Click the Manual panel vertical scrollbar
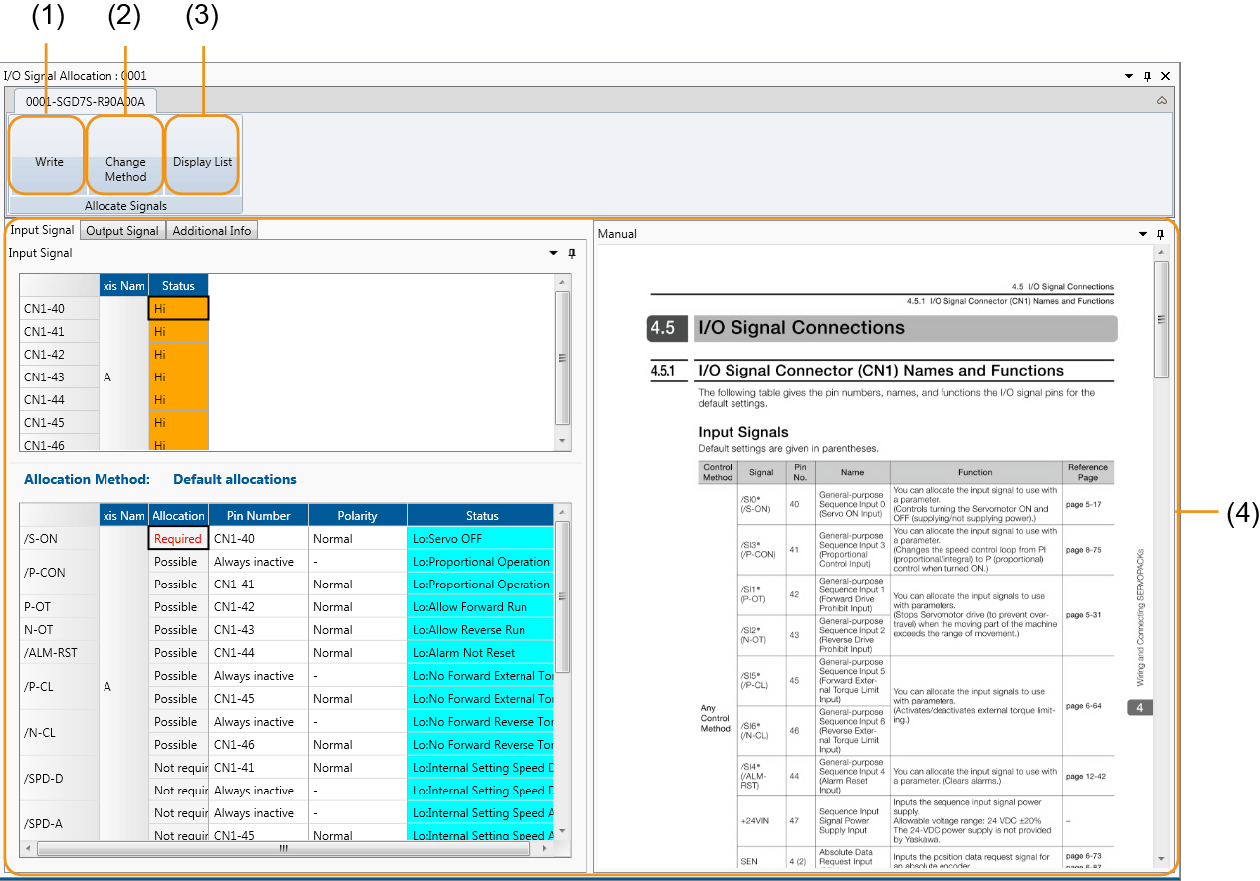This screenshot has height=881, width=1260. tap(1160, 320)
